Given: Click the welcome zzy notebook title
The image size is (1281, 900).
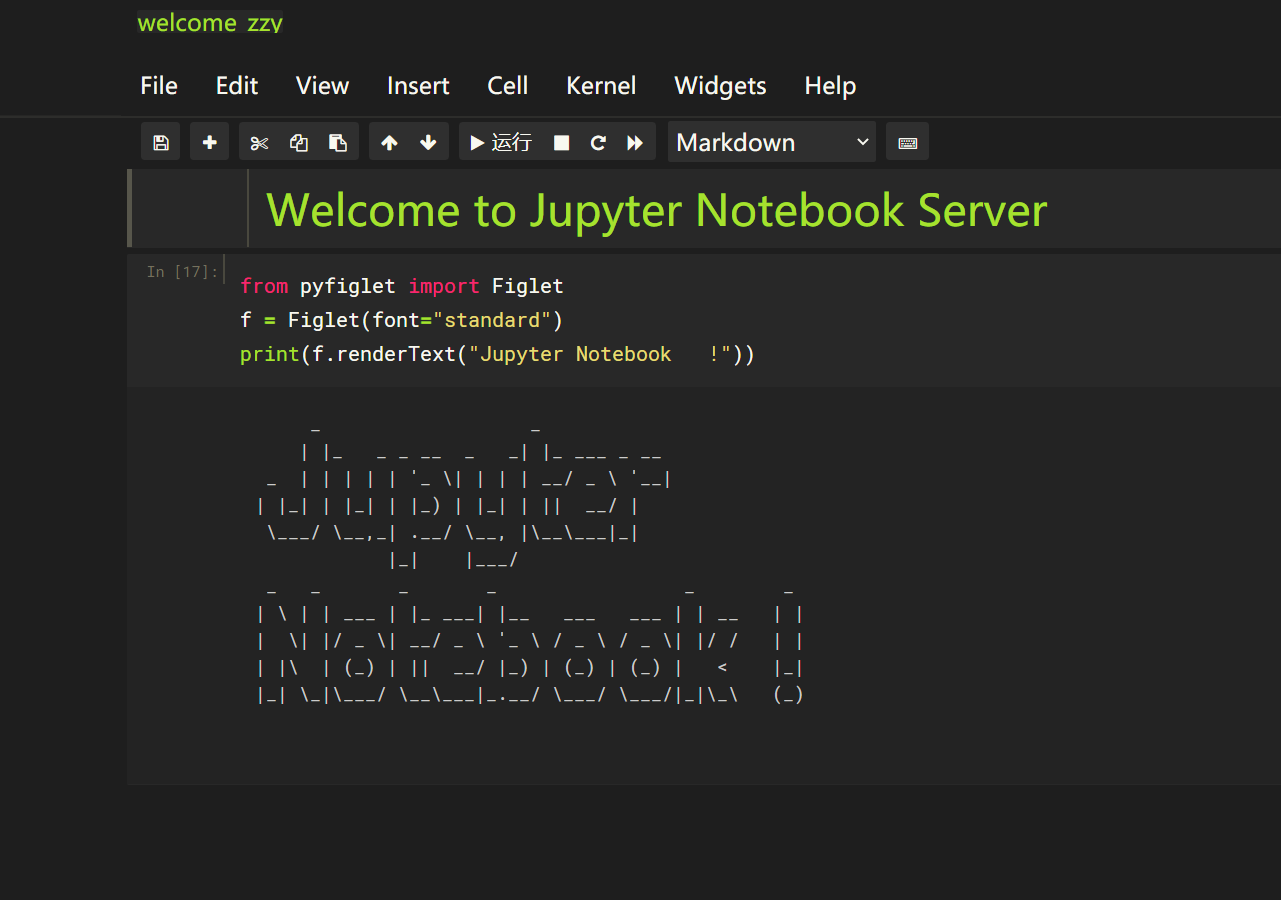Looking at the screenshot, I should (210, 22).
